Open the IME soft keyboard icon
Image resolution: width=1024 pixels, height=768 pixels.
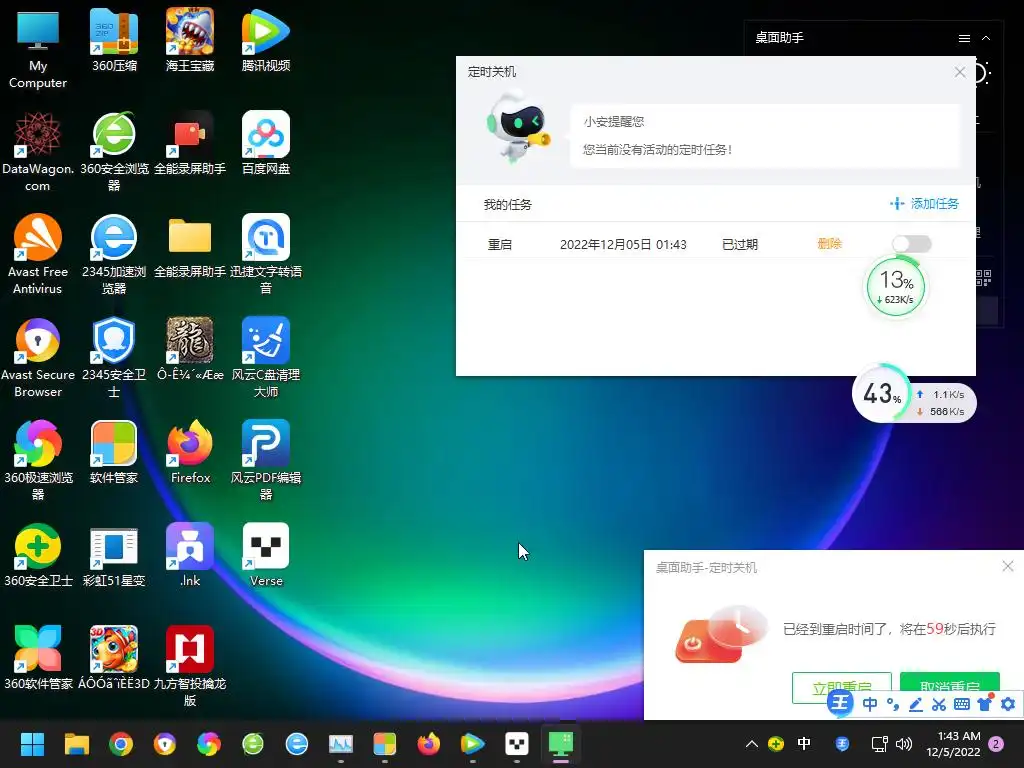point(961,704)
